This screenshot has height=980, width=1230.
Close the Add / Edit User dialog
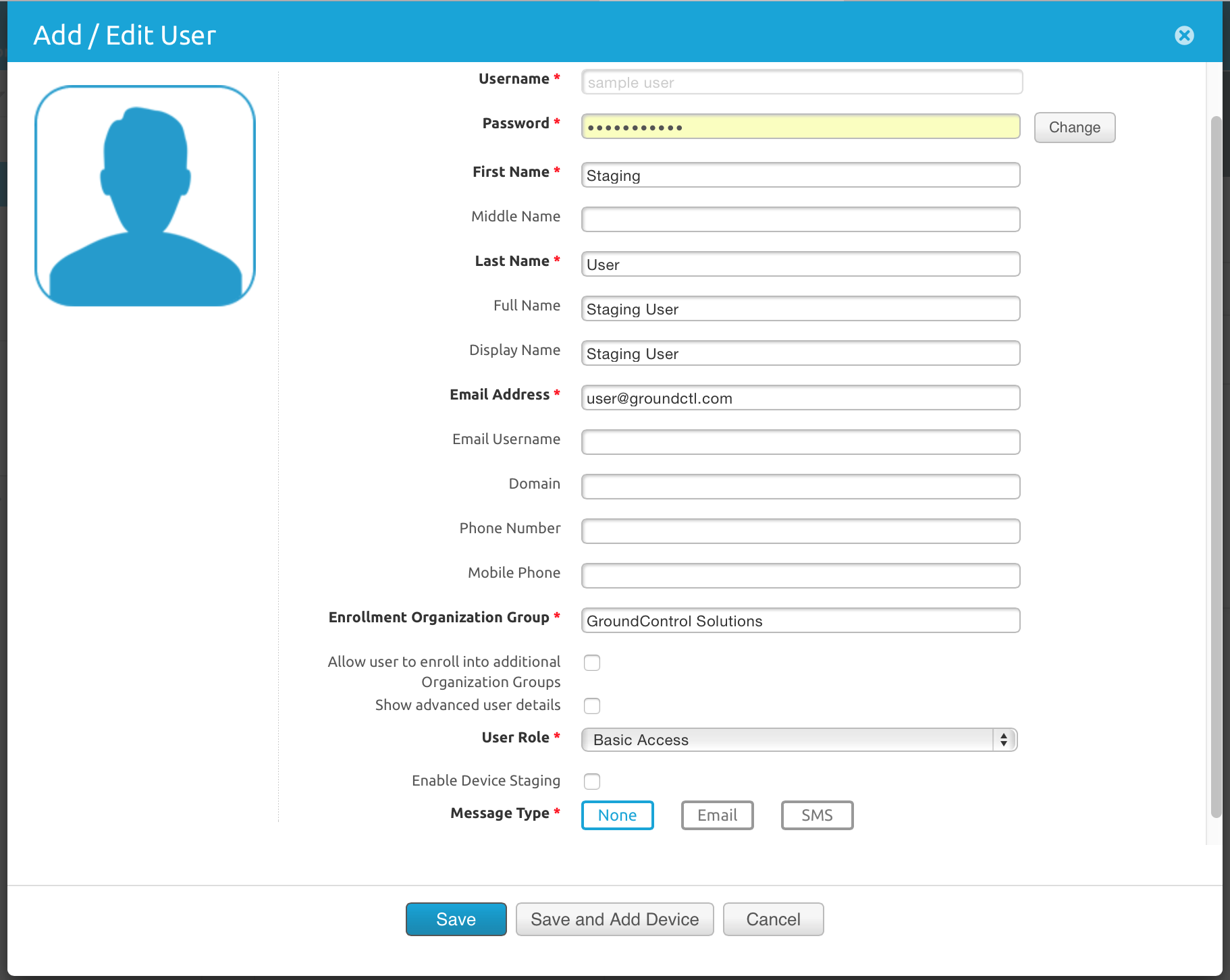[1185, 35]
